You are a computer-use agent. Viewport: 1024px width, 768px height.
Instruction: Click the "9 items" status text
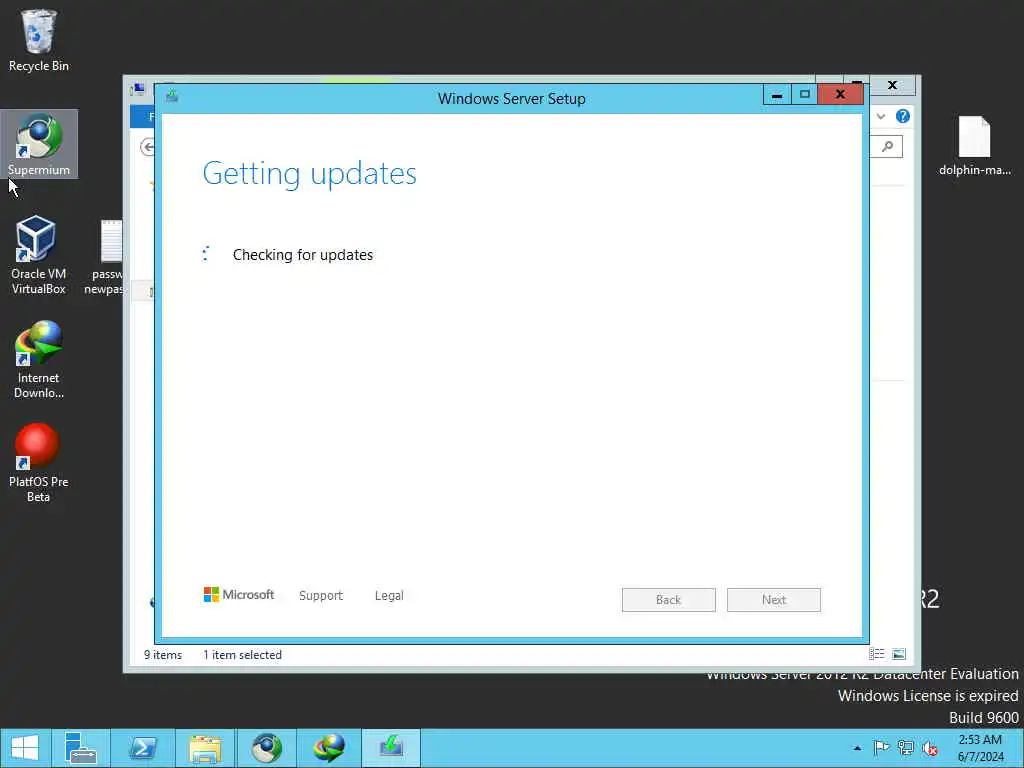point(163,654)
